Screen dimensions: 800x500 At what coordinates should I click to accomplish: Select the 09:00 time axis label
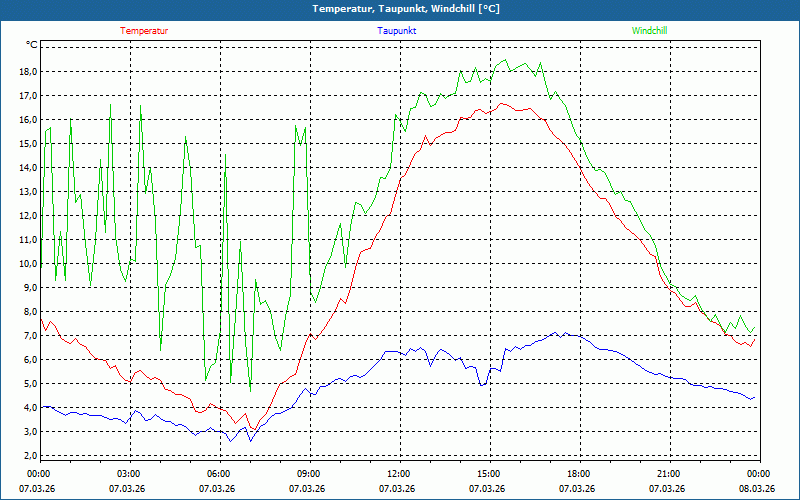(x=308, y=474)
